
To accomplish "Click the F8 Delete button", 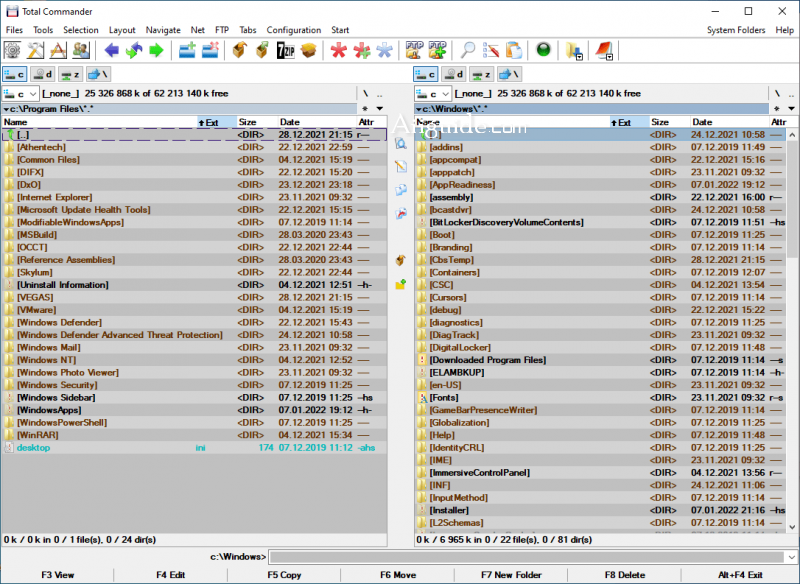I will coord(625,575).
